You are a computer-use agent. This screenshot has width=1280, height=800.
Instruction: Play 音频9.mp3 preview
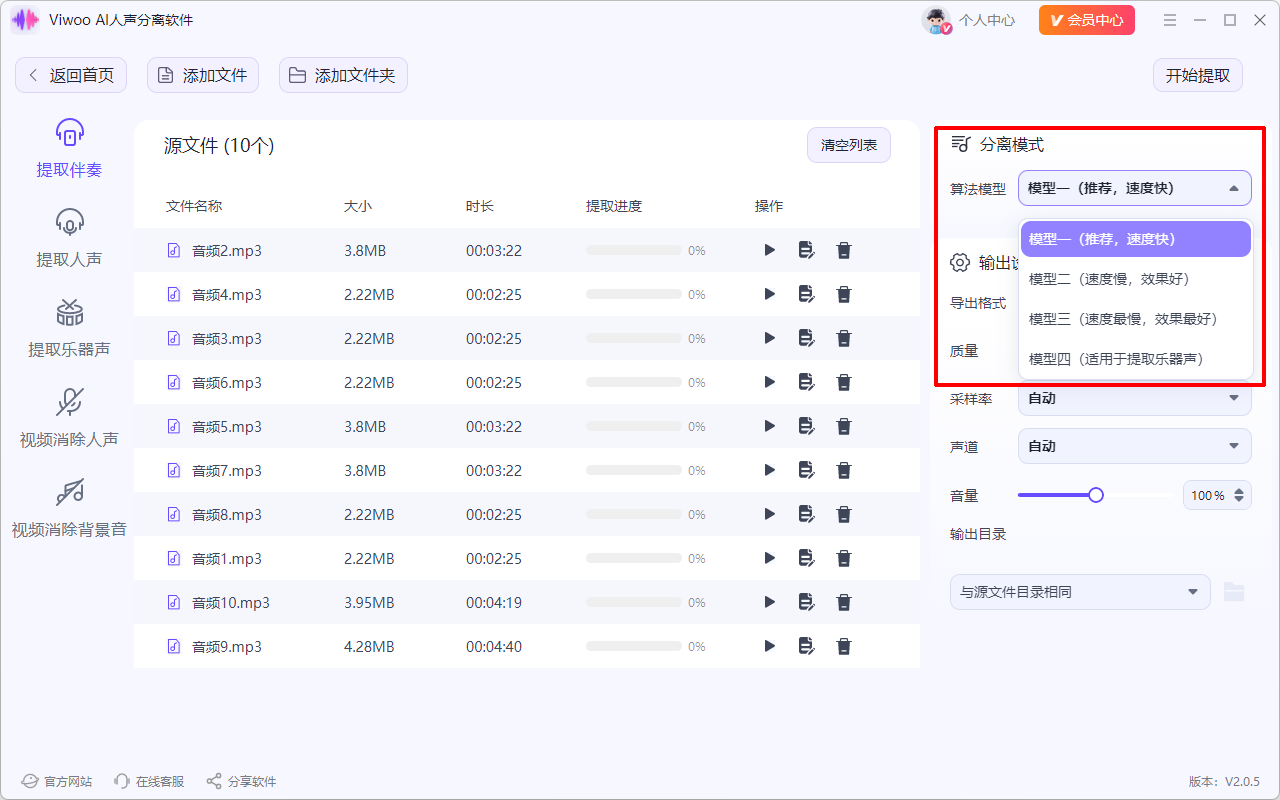pyautogui.click(x=769, y=646)
